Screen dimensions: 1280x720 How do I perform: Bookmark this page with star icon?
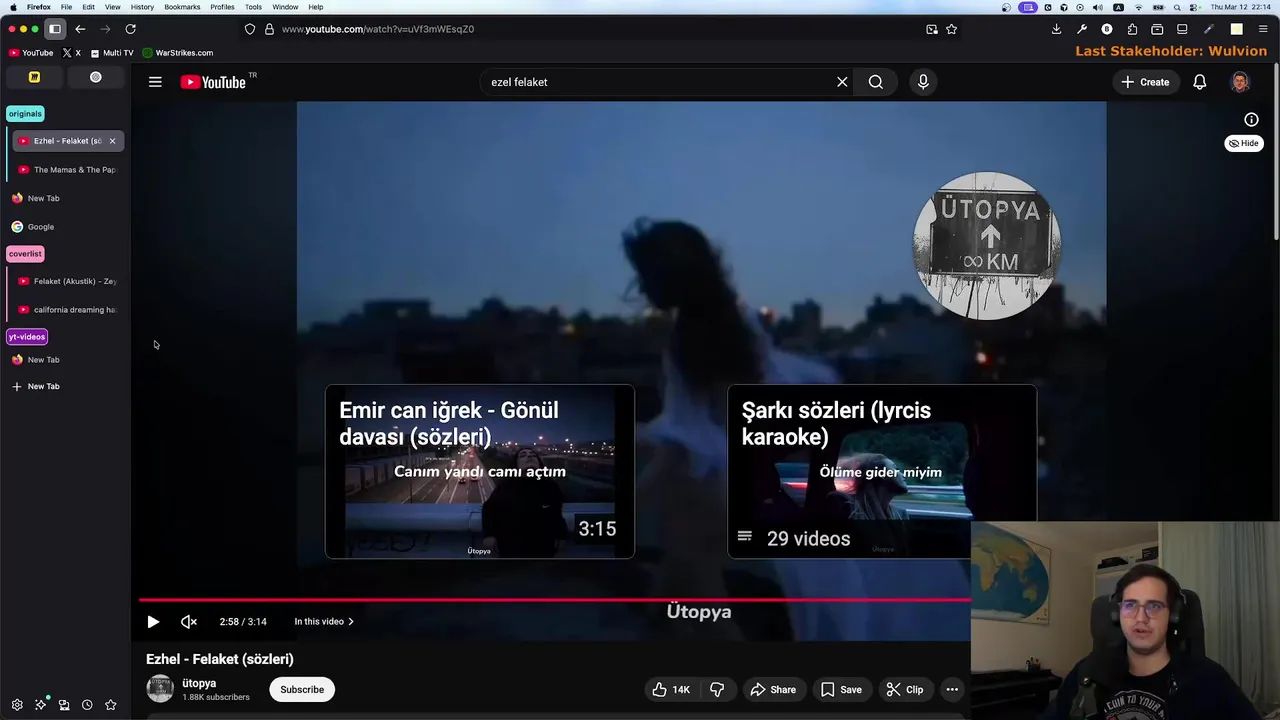(951, 29)
